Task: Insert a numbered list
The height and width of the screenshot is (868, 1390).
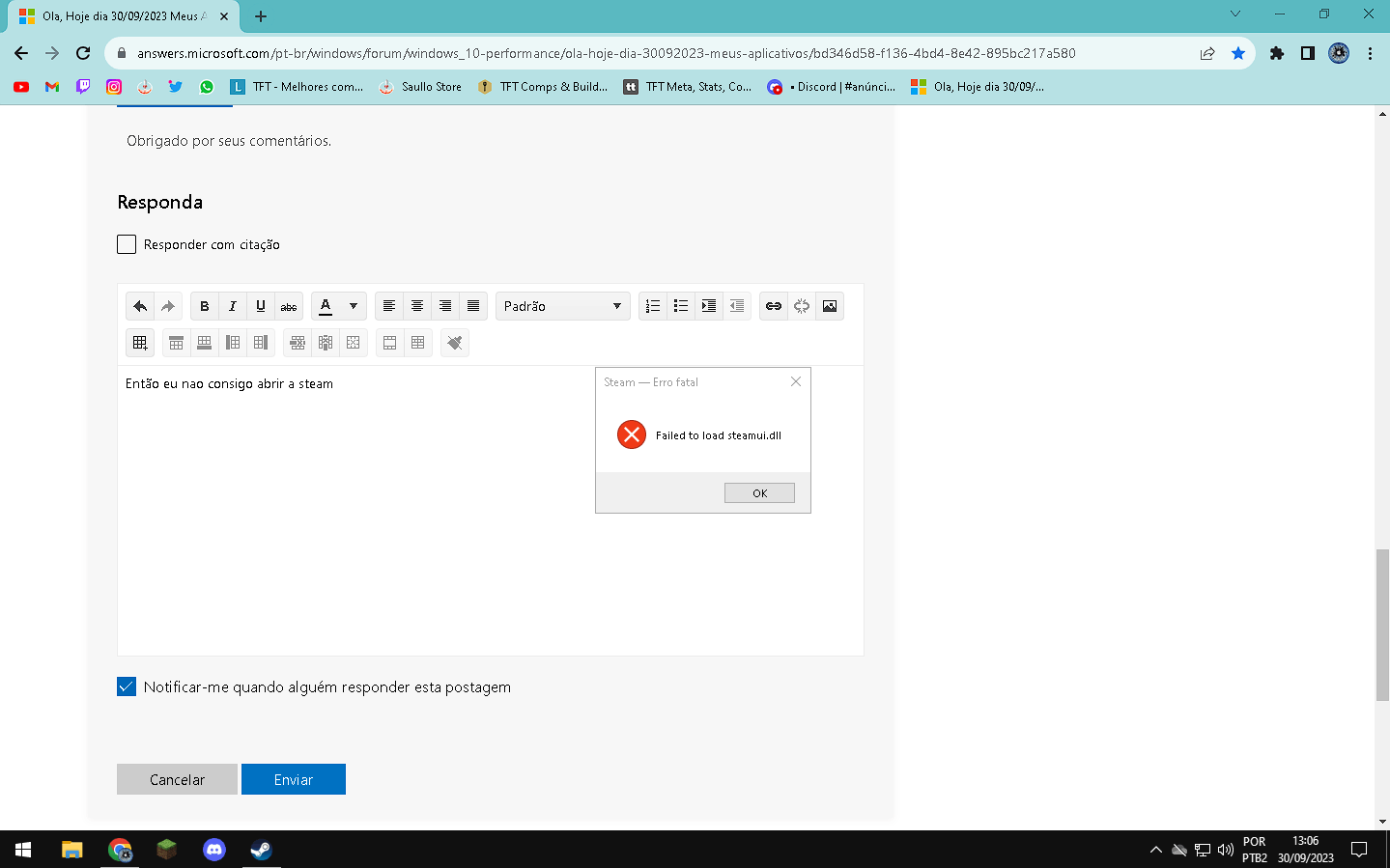Action: point(653,306)
